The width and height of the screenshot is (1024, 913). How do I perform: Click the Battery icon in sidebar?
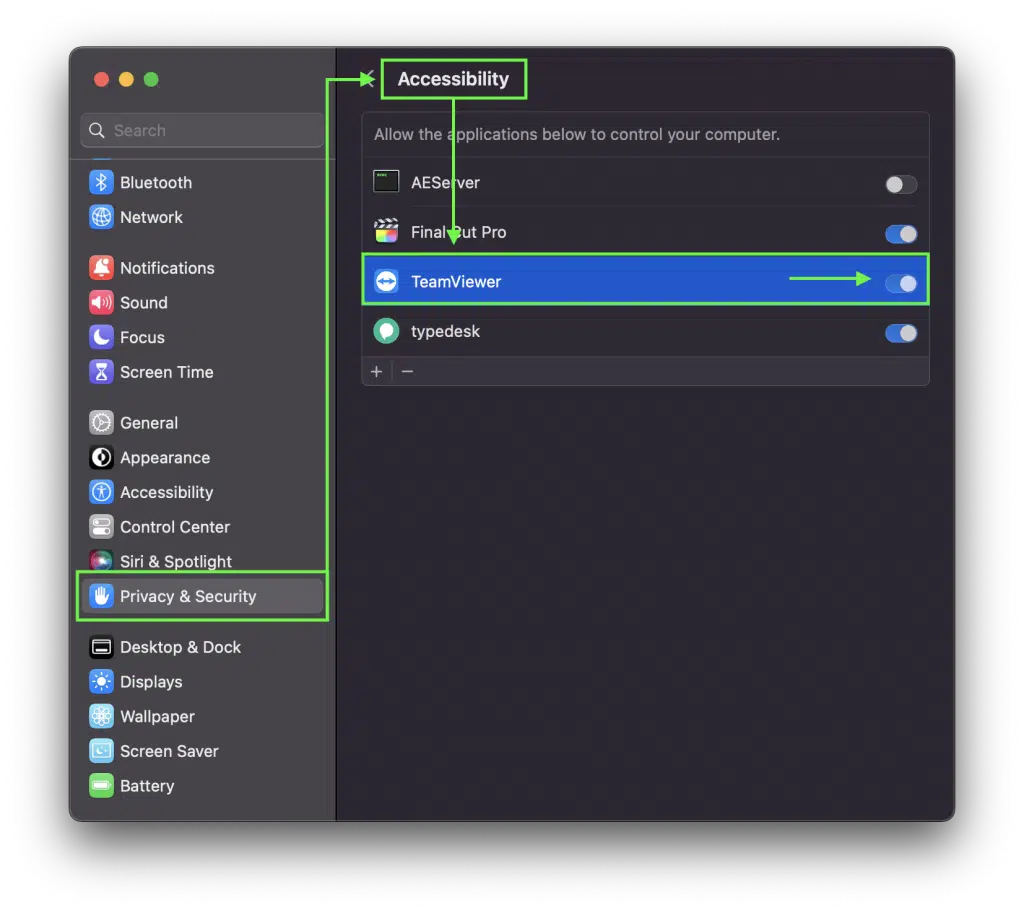click(101, 785)
